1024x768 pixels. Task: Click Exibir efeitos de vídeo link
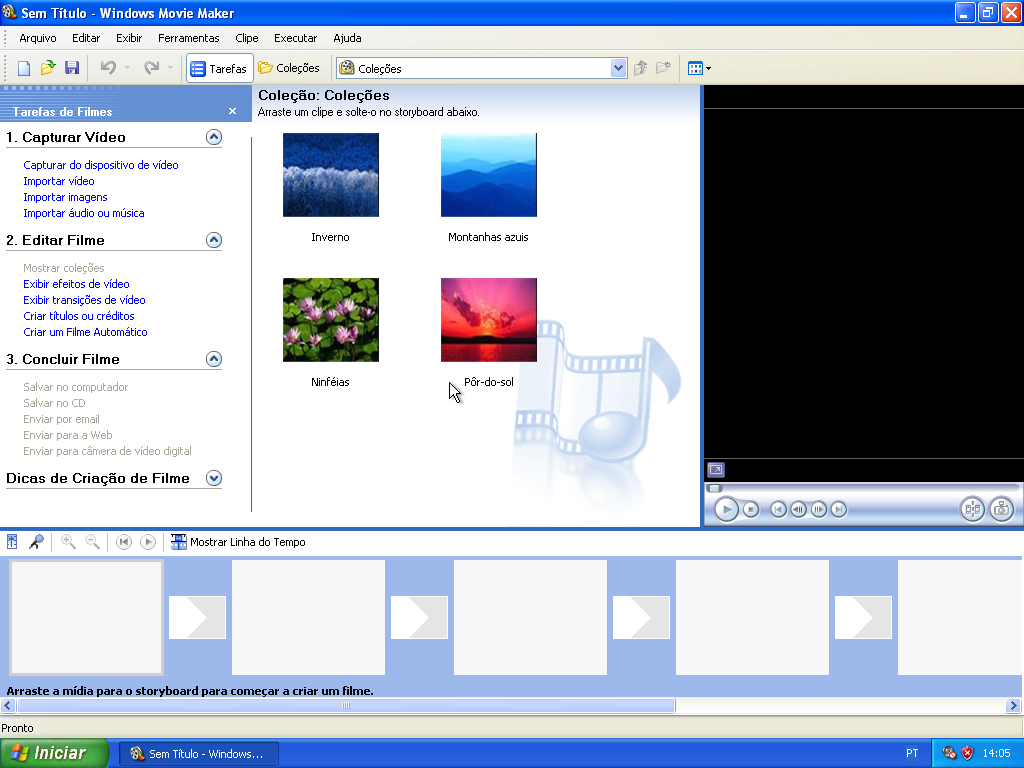(76, 284)
